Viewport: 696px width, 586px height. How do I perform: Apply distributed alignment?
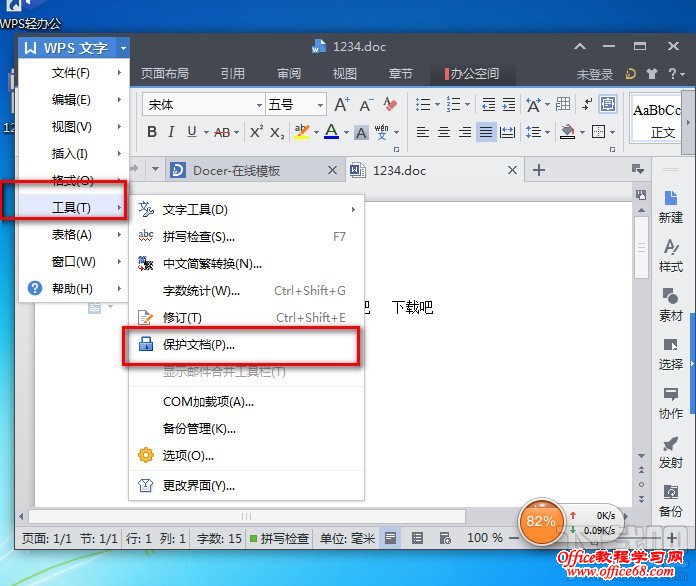click(507, 132)
